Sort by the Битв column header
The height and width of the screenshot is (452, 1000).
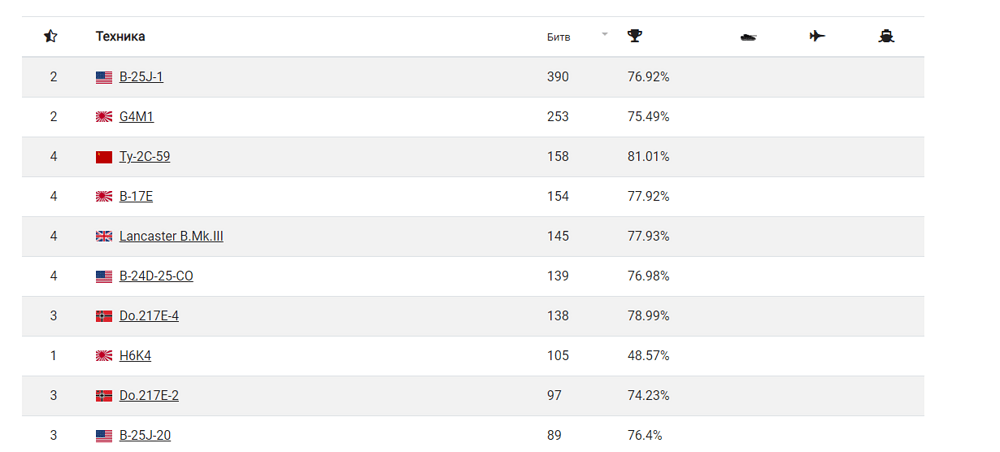click(x=559, y=37)
